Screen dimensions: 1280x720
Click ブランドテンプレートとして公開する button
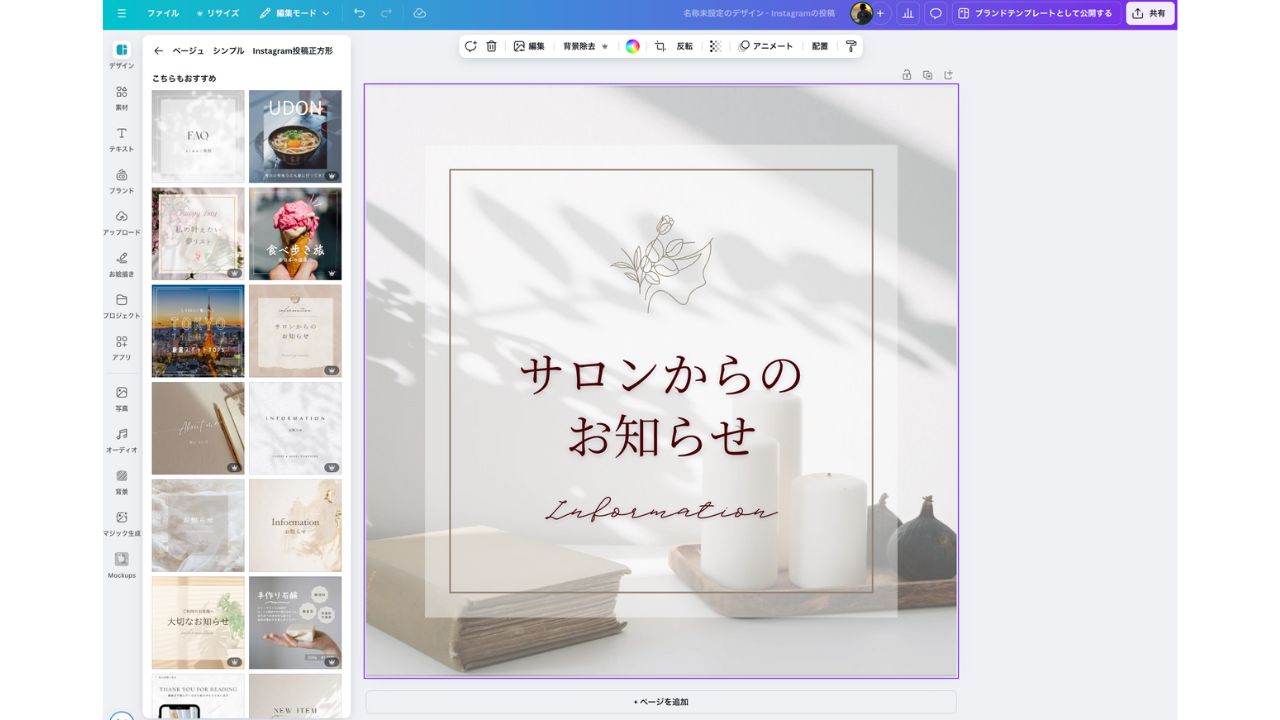1035,13
